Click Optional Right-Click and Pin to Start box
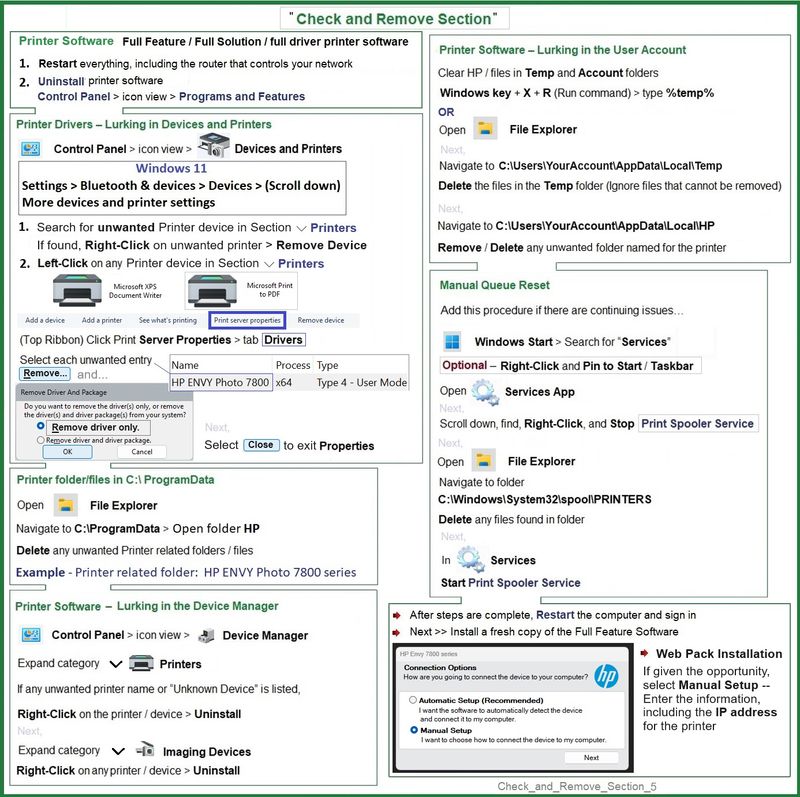 point(570,366)
